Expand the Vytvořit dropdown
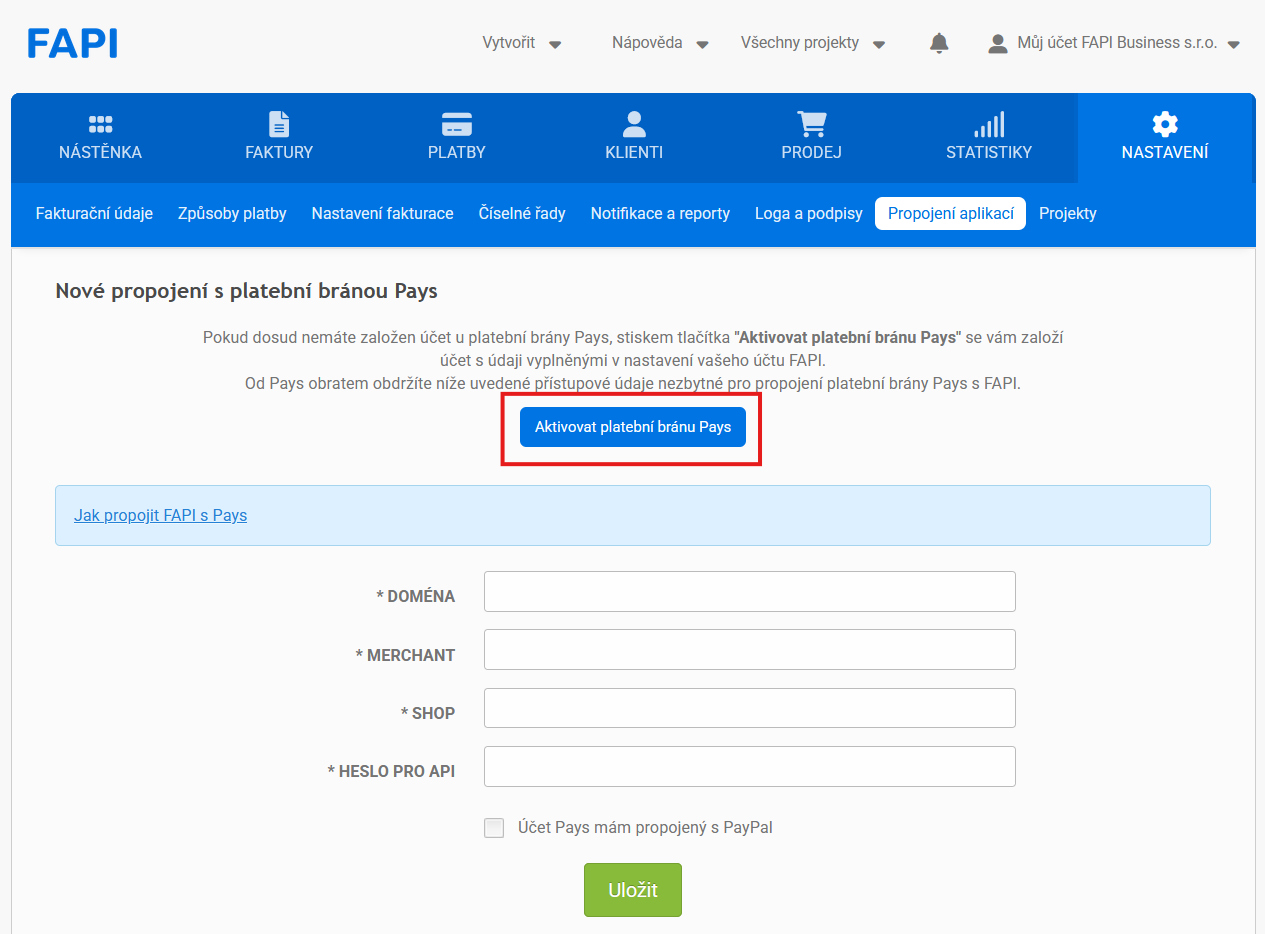This screenshot has height=934, width=1265. point(522,43)
